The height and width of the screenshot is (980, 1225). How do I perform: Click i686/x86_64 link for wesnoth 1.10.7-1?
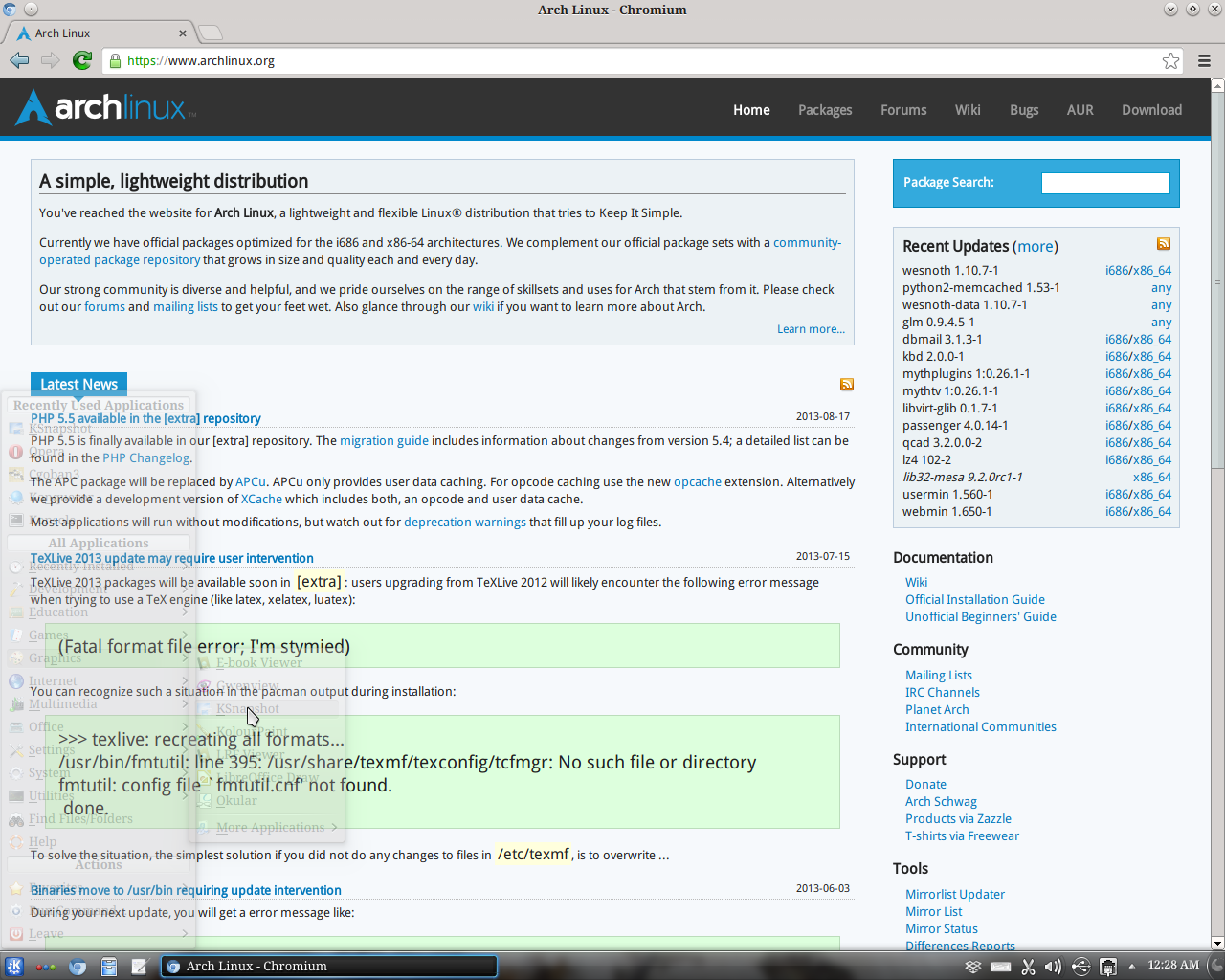pyautogui.click(x=1138, y=271)
